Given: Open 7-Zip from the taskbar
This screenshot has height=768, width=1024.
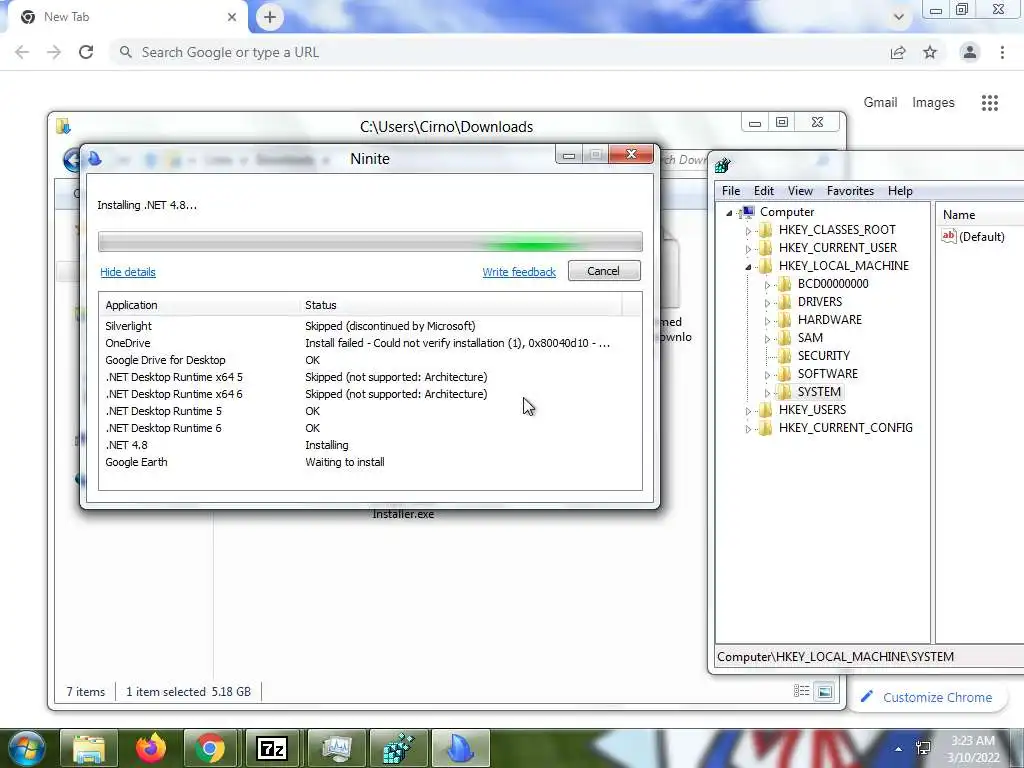Looking at the screenshot, I should [x=272, y=748].
